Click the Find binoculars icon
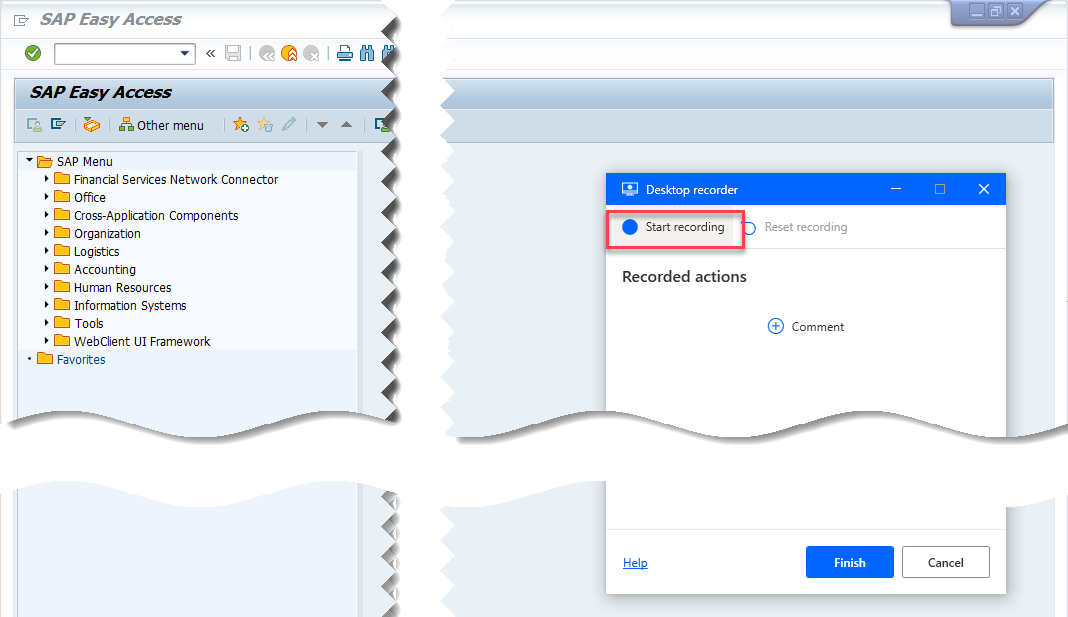 [367, 53]
